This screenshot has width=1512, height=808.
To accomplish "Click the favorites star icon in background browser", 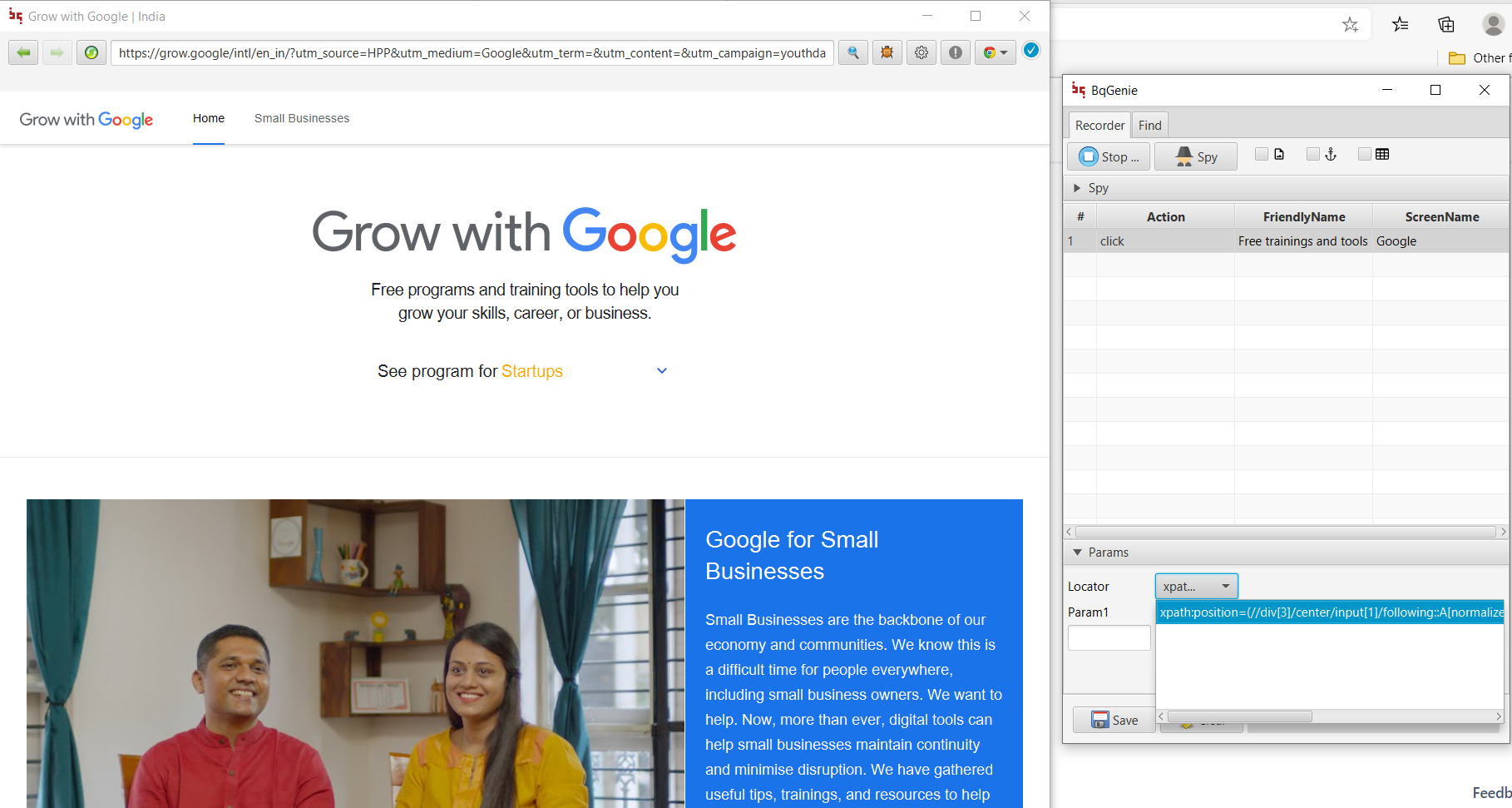I will (1350, 25).
